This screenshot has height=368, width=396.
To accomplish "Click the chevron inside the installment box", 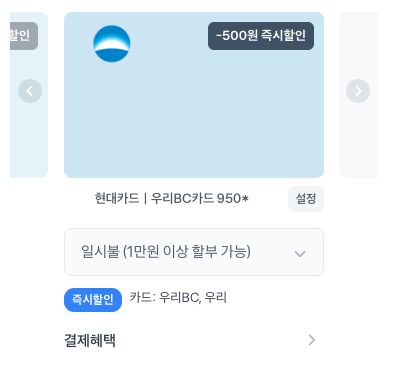I will point(300,254).
